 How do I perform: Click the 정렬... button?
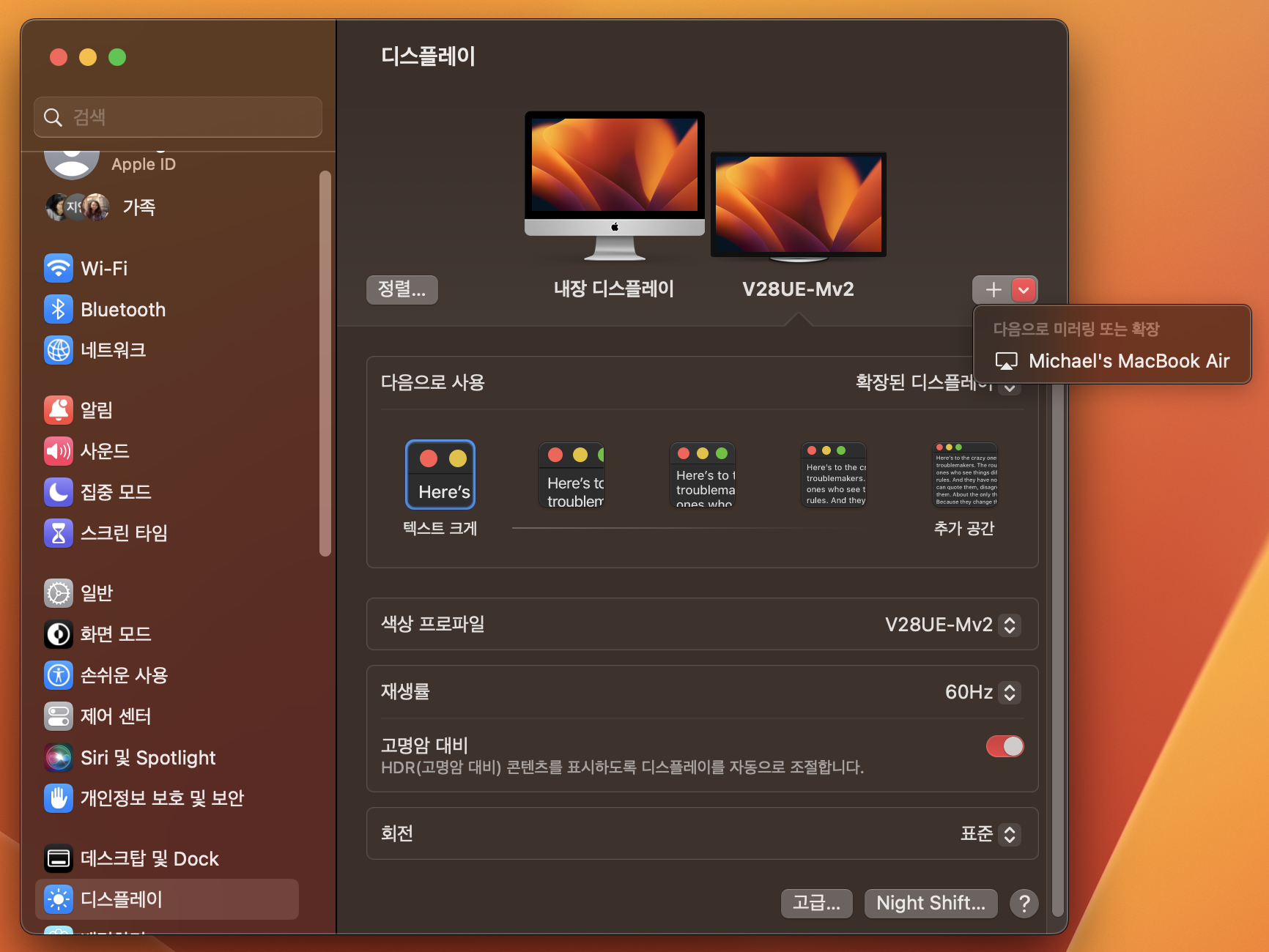pyautogui.click(x=402, y=289)
